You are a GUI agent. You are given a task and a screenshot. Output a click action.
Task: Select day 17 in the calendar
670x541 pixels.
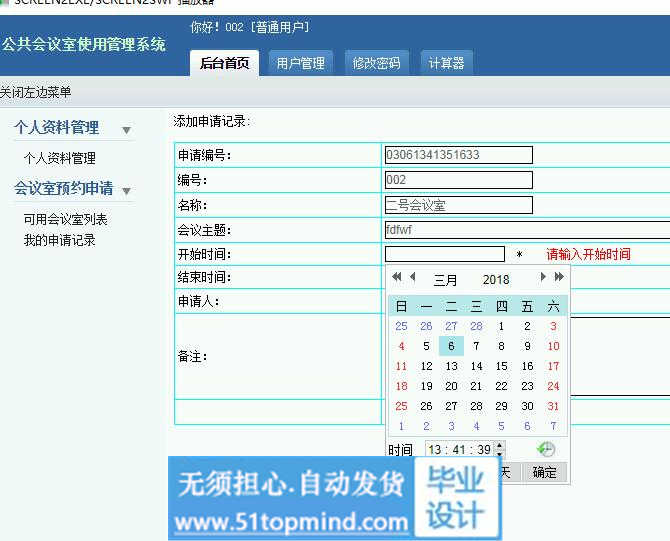(x=553, y=366)
